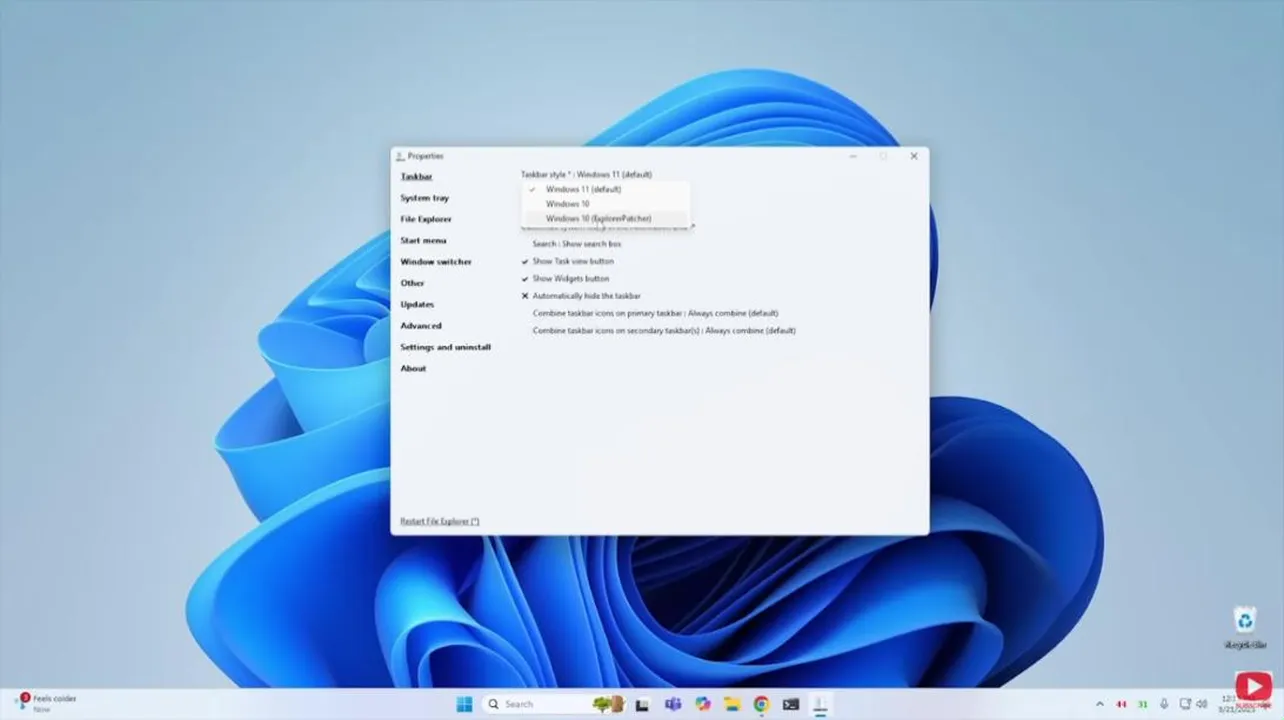The height and width of the screenshot is (720, 1284).
Task: Toggle Show Task view button option
Action: (568, 261)
